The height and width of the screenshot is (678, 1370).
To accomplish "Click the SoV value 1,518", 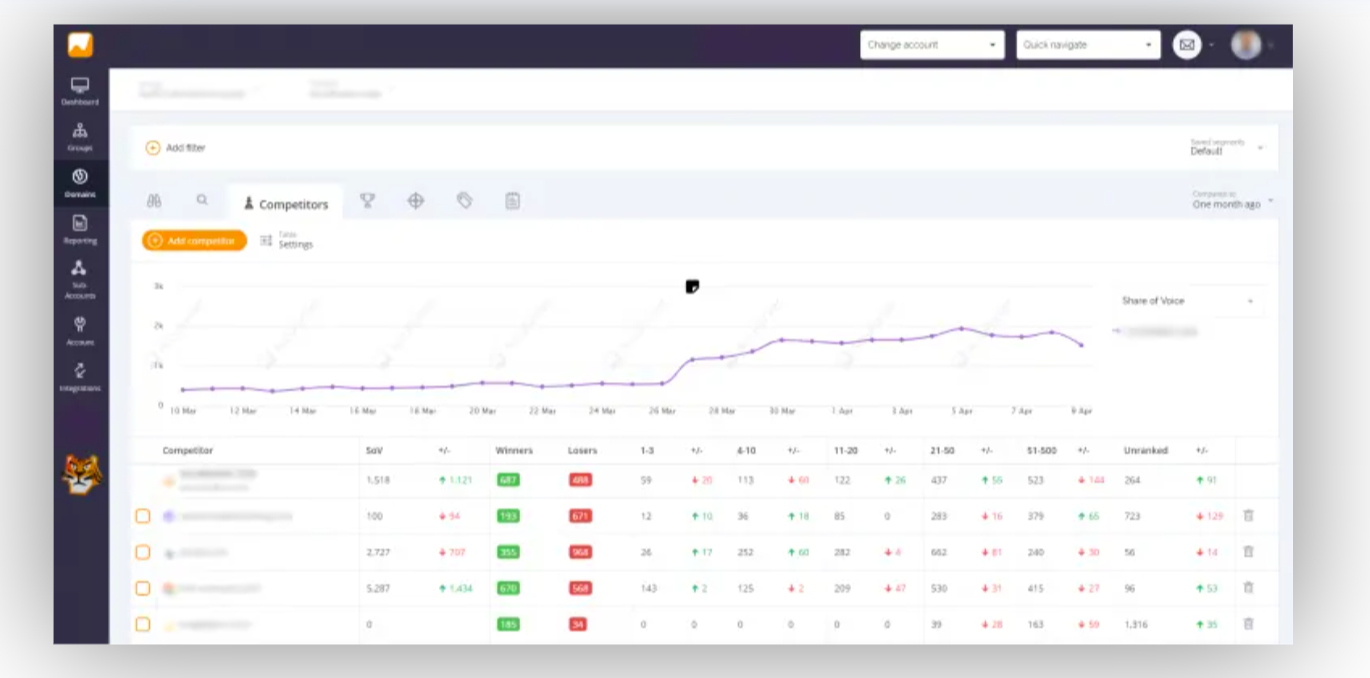I will coord(377,480).
